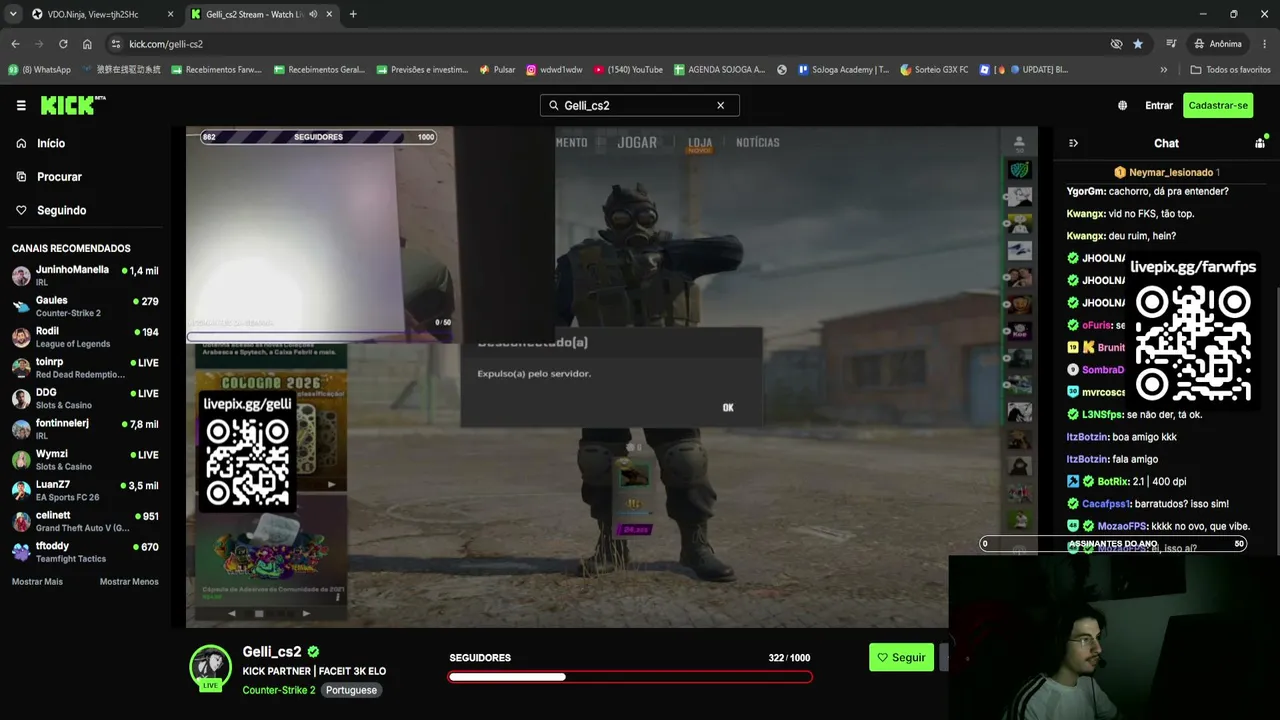Go back in browser history
Viewport: 1280px width, 720px height.
pyautogui.click(x=15, y=44)
